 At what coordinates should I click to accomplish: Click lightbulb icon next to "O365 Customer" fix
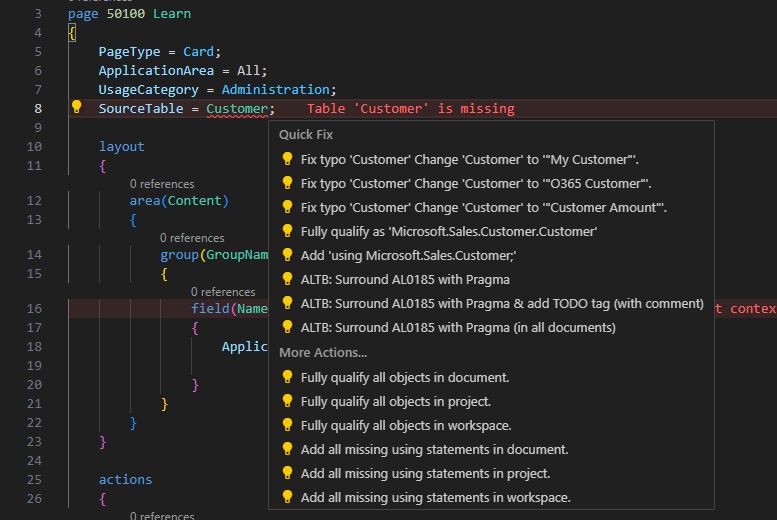coord(287,182)
